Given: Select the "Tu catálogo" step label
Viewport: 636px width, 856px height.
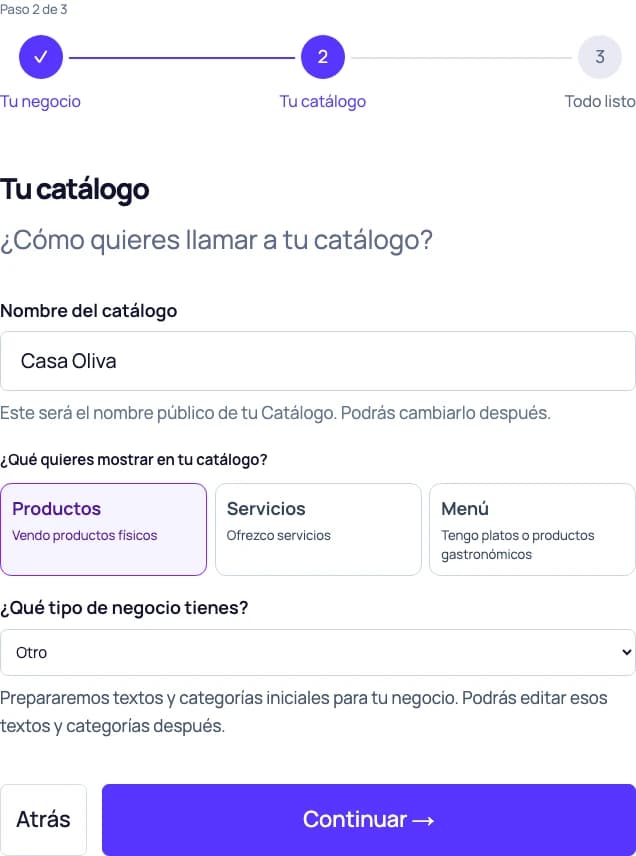Looking at the screenshot, I should [x=323, y=102].
